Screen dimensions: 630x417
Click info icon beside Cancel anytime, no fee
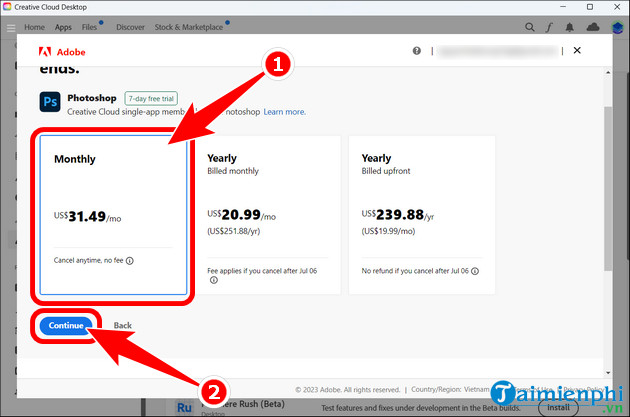coord(129,261)
